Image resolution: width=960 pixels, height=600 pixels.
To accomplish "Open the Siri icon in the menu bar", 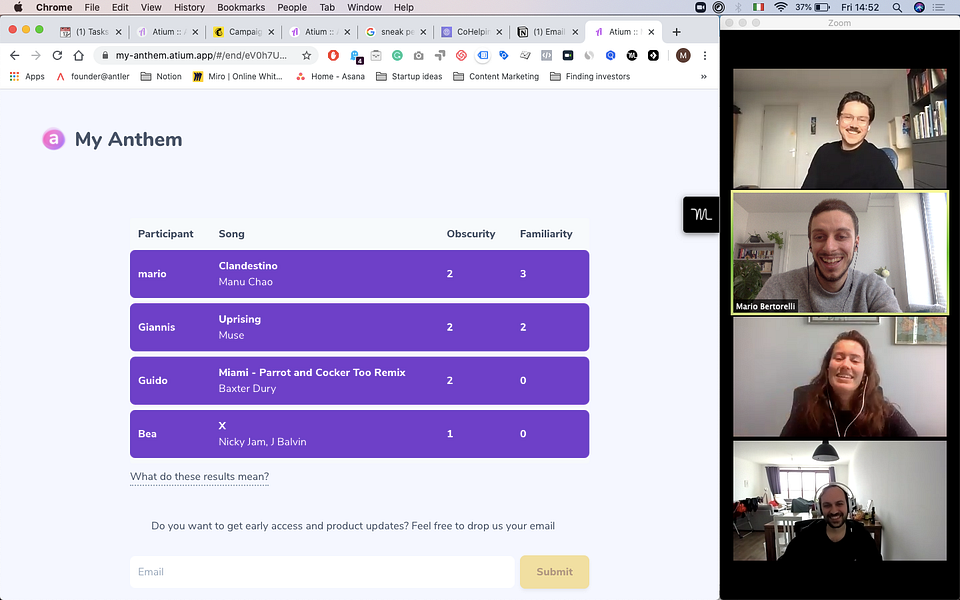I will (x=919, y=7).
